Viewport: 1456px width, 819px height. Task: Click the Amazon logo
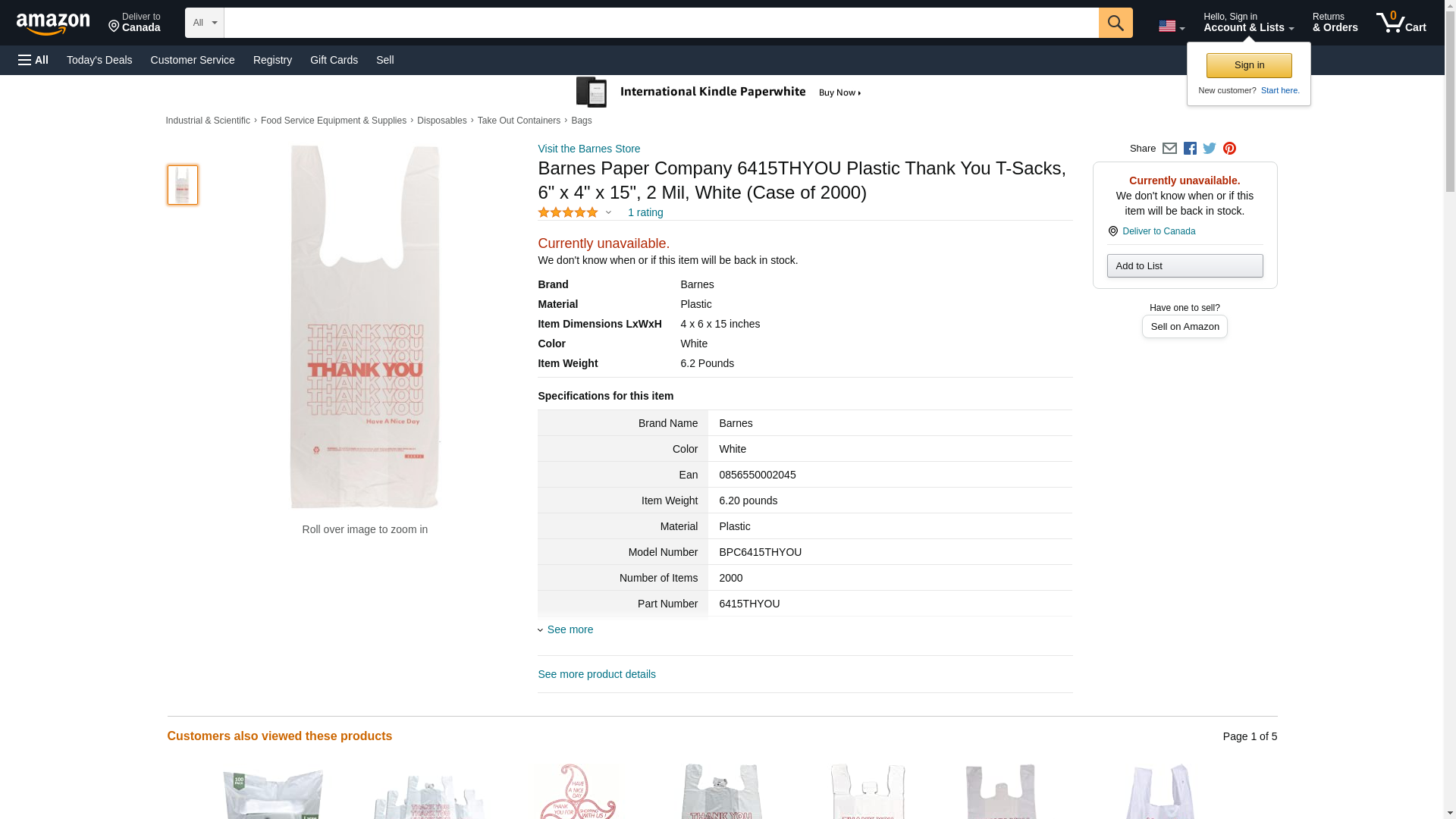coord(53,24)
